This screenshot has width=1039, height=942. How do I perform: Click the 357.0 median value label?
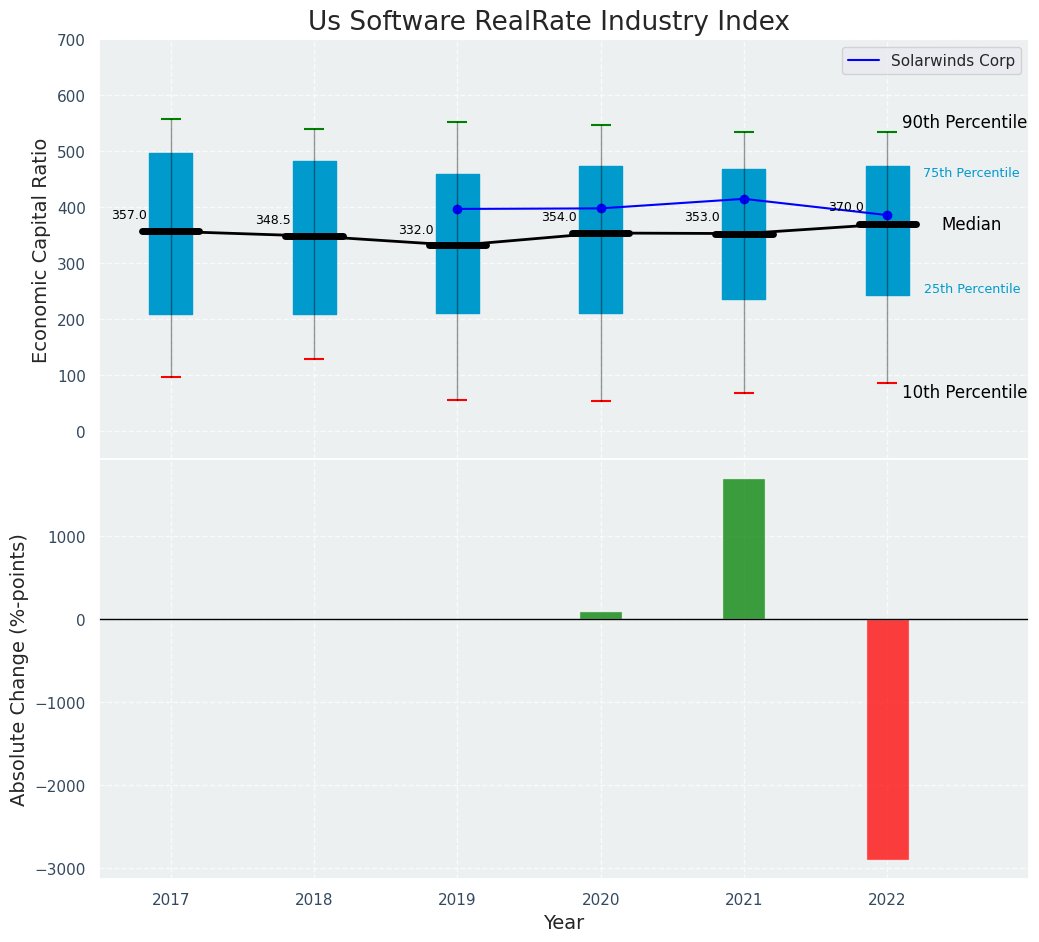(x=129, y=215)
